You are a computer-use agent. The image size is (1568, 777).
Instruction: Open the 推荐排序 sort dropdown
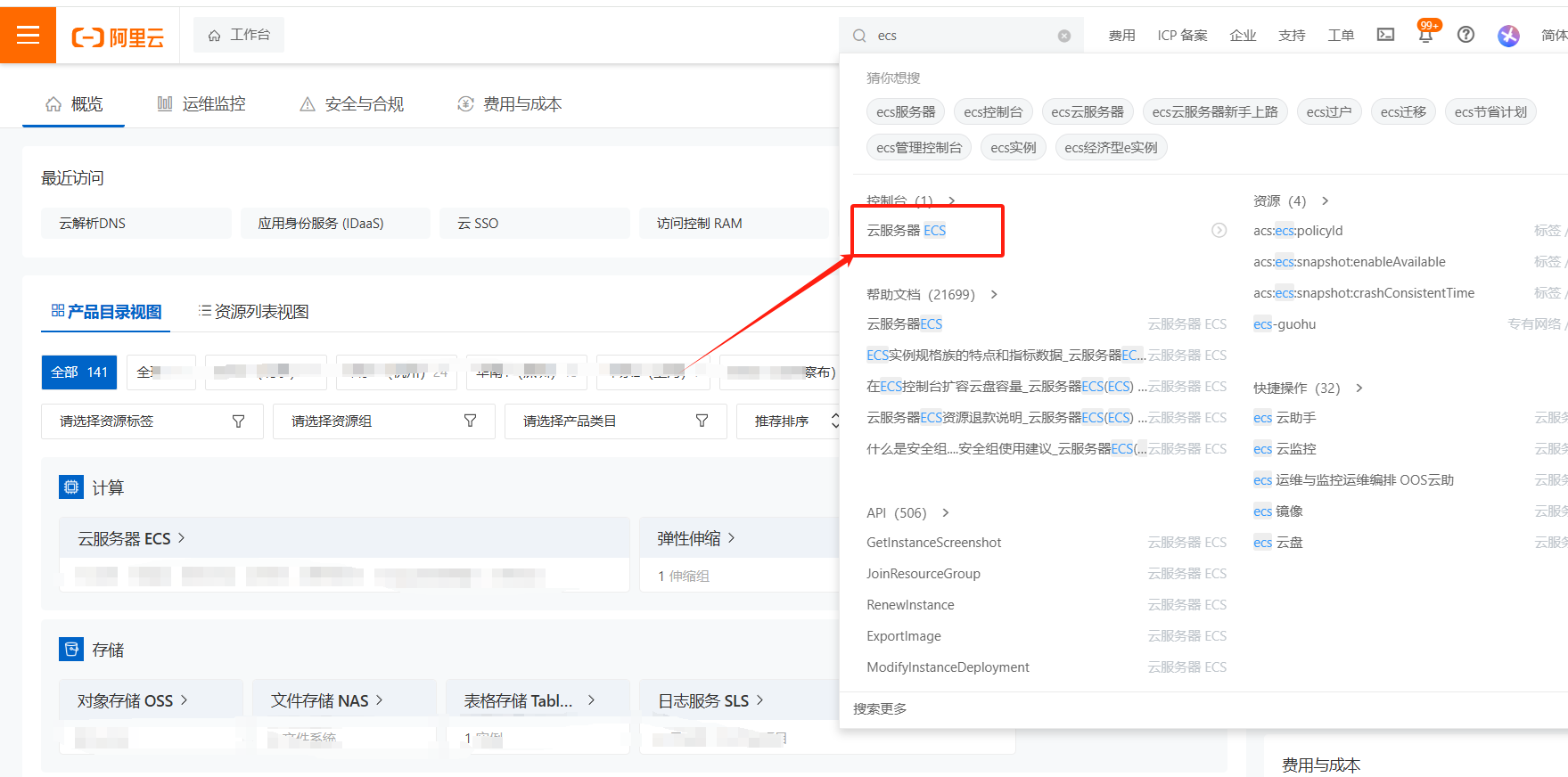[x=789, y=421]
